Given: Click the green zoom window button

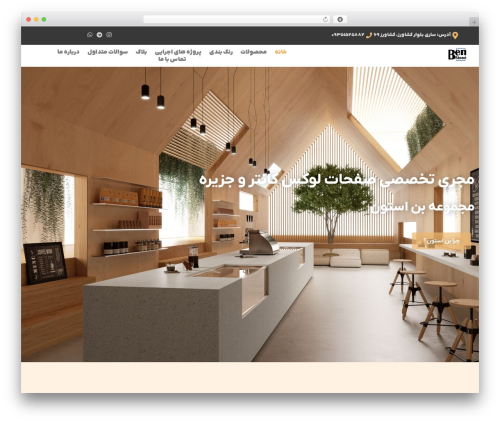Looking at the screenshot, I should tap(44, 20).
